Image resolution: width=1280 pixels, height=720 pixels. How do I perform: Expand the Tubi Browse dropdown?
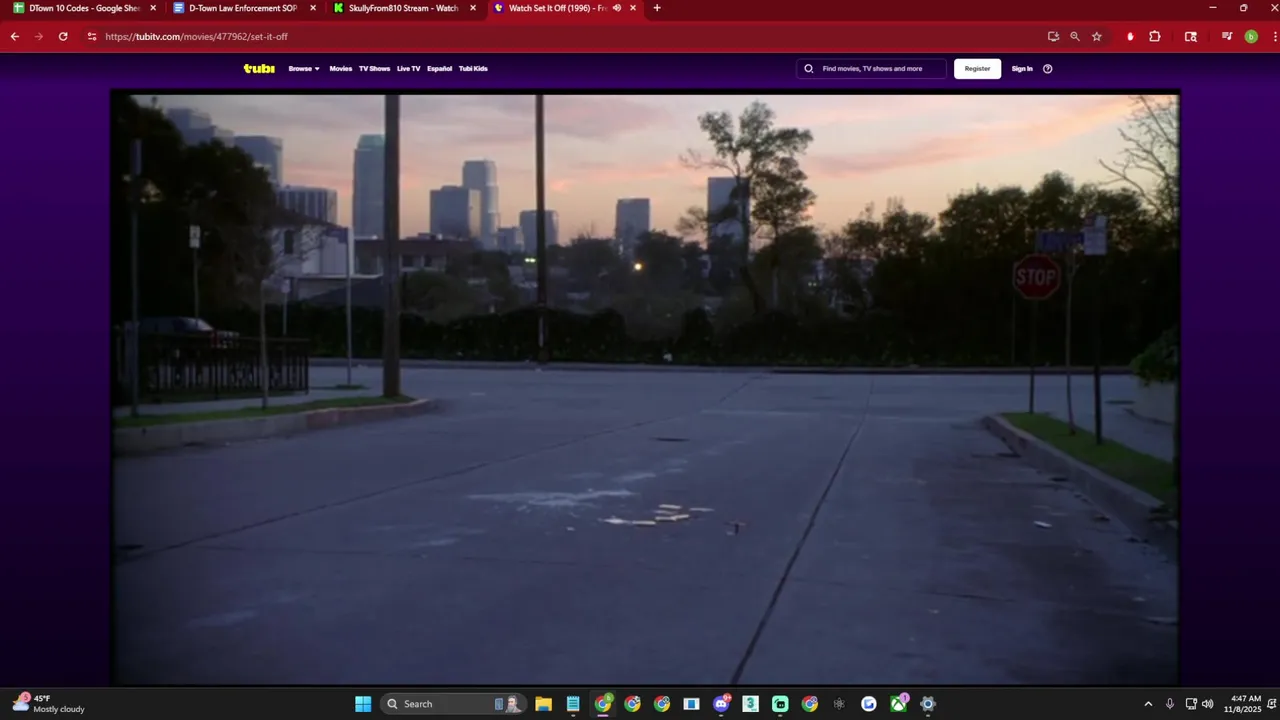click(x=304, y=69)
